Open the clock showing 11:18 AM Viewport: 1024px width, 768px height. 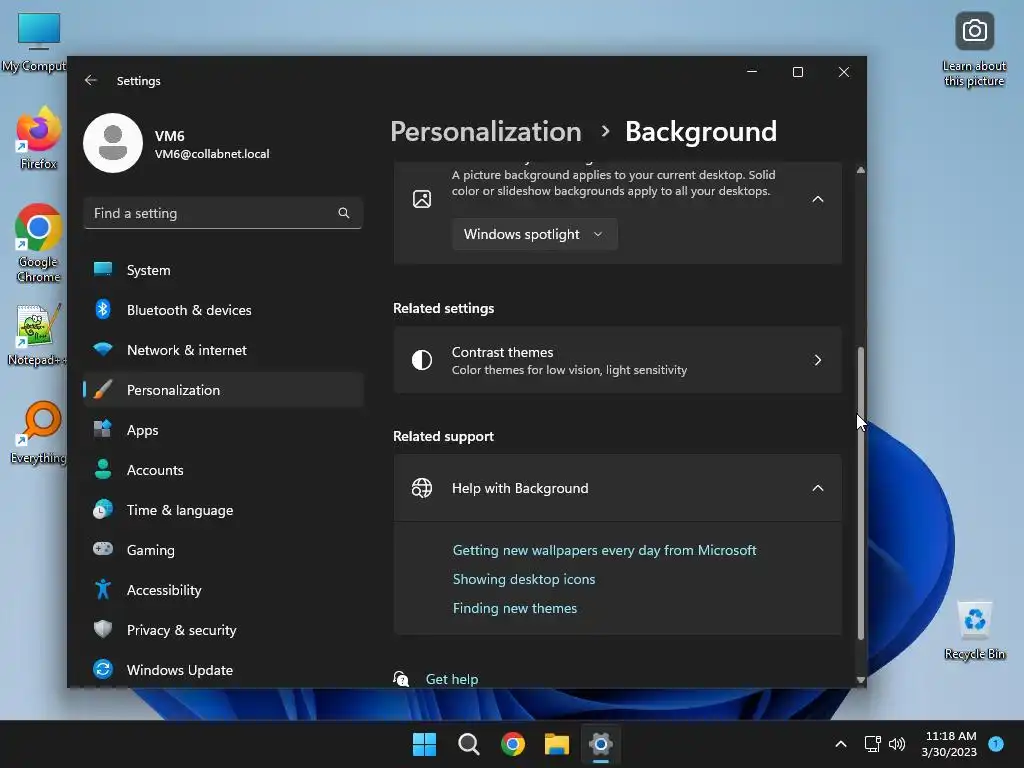point(950,744)
